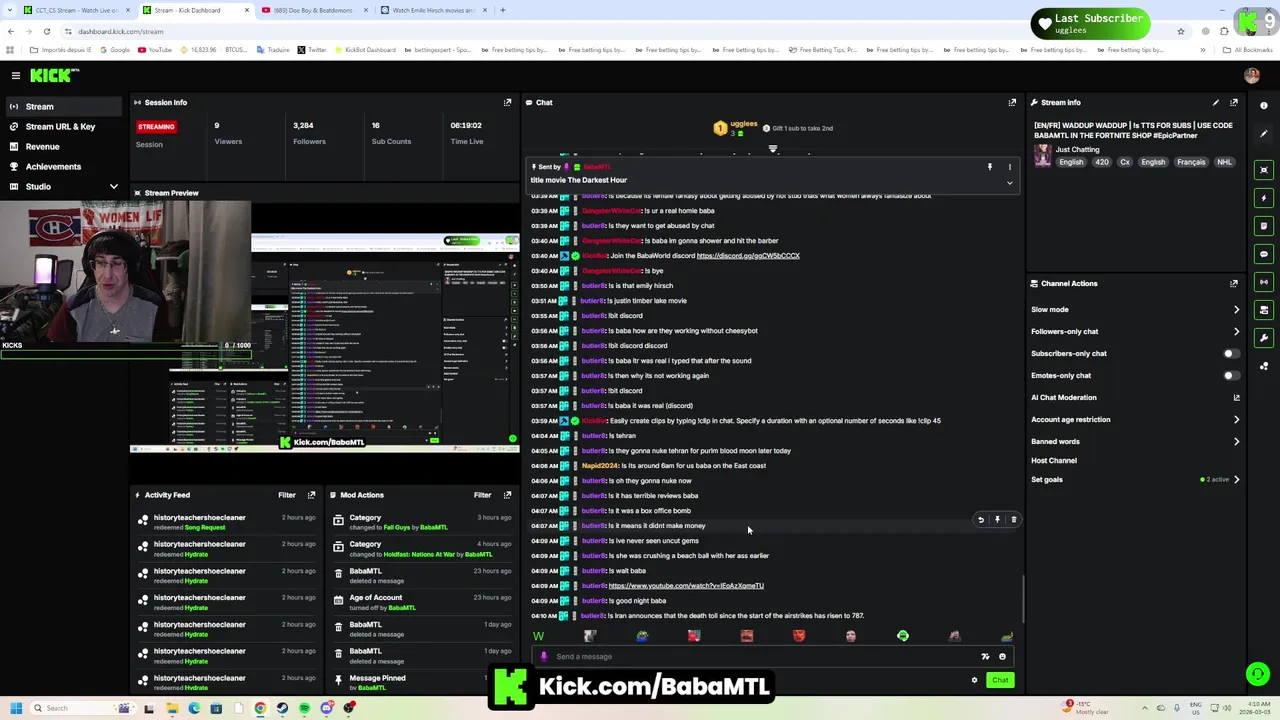
Task: Collapse the pinned message chevron
Action: 1009,183
